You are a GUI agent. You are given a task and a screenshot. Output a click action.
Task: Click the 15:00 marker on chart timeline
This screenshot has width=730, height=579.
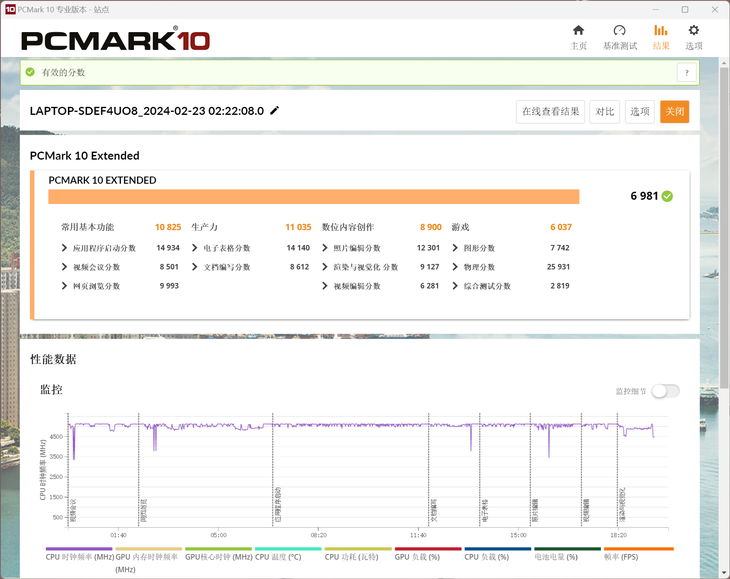pos(518,535)
